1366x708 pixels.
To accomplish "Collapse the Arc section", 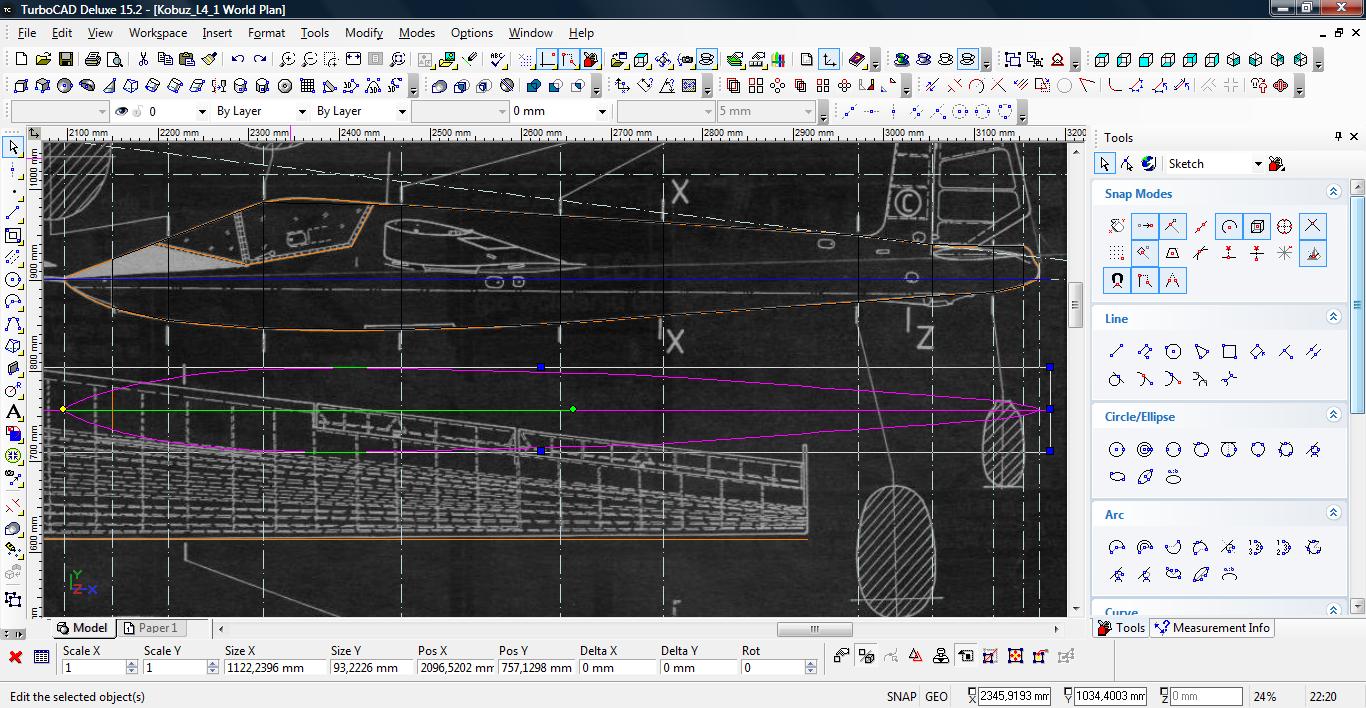I will coord(1333,513).
